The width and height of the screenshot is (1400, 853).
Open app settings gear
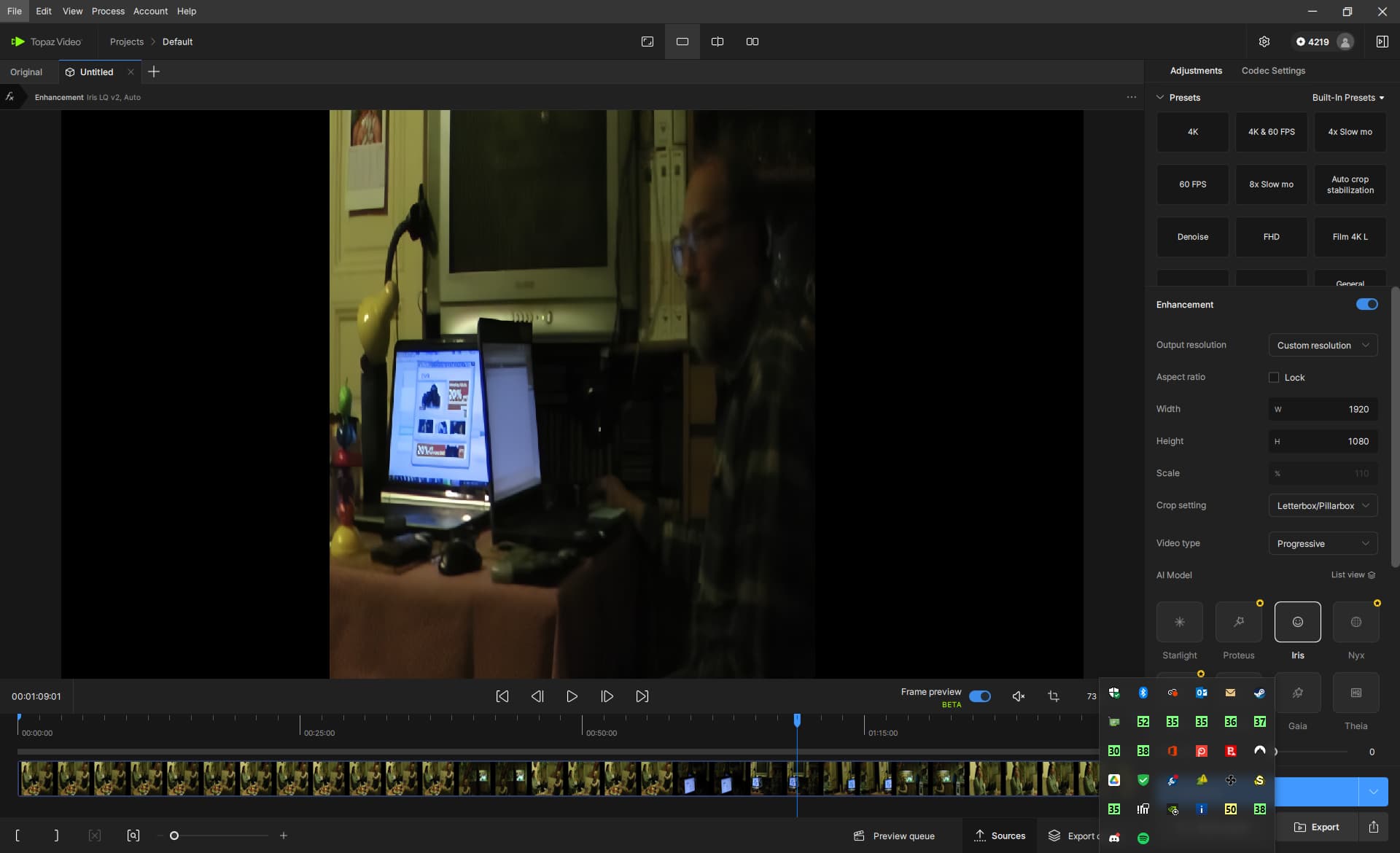[x=1264, y=42]
